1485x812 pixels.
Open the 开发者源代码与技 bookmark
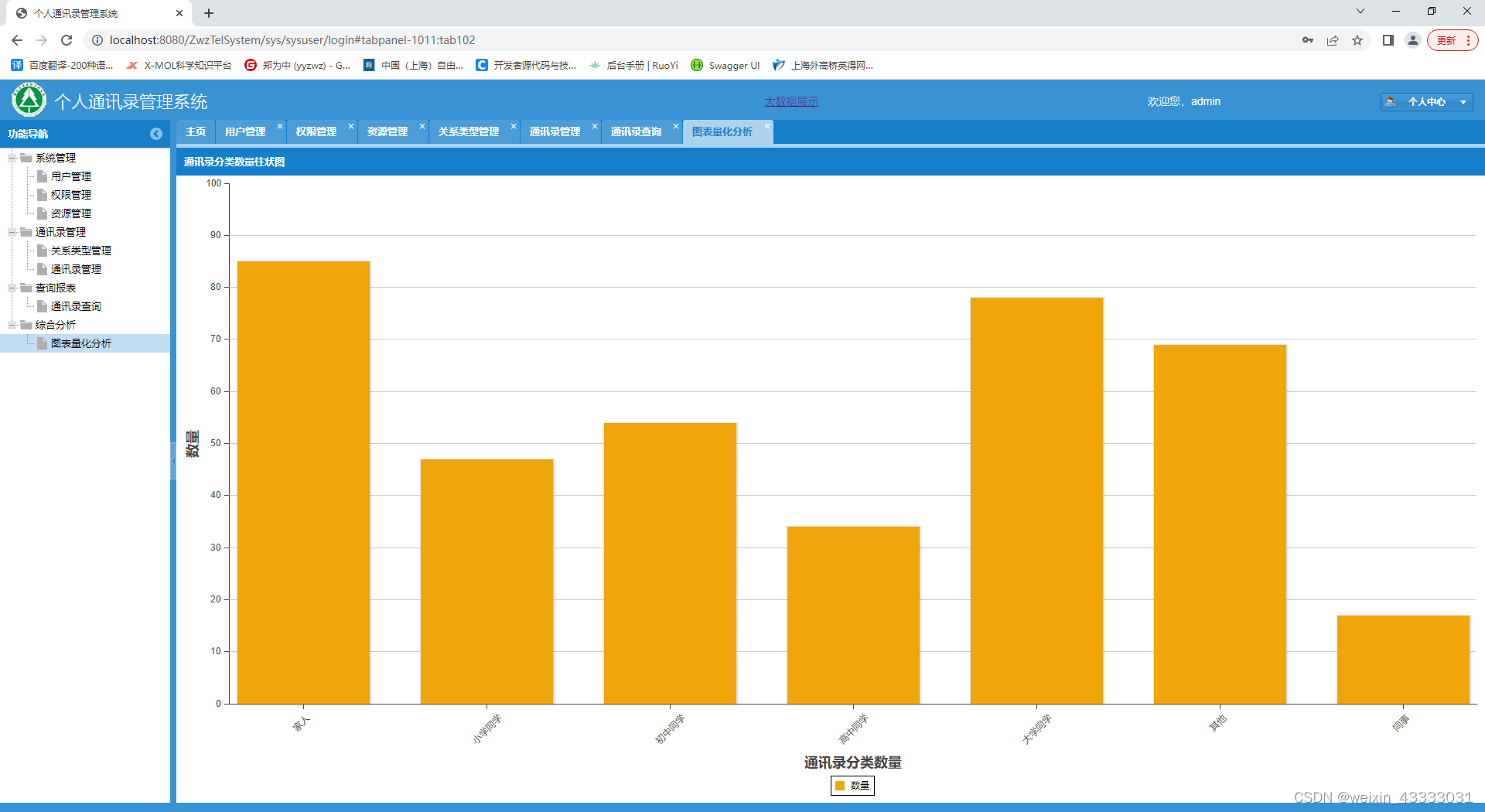click(526, 65)
